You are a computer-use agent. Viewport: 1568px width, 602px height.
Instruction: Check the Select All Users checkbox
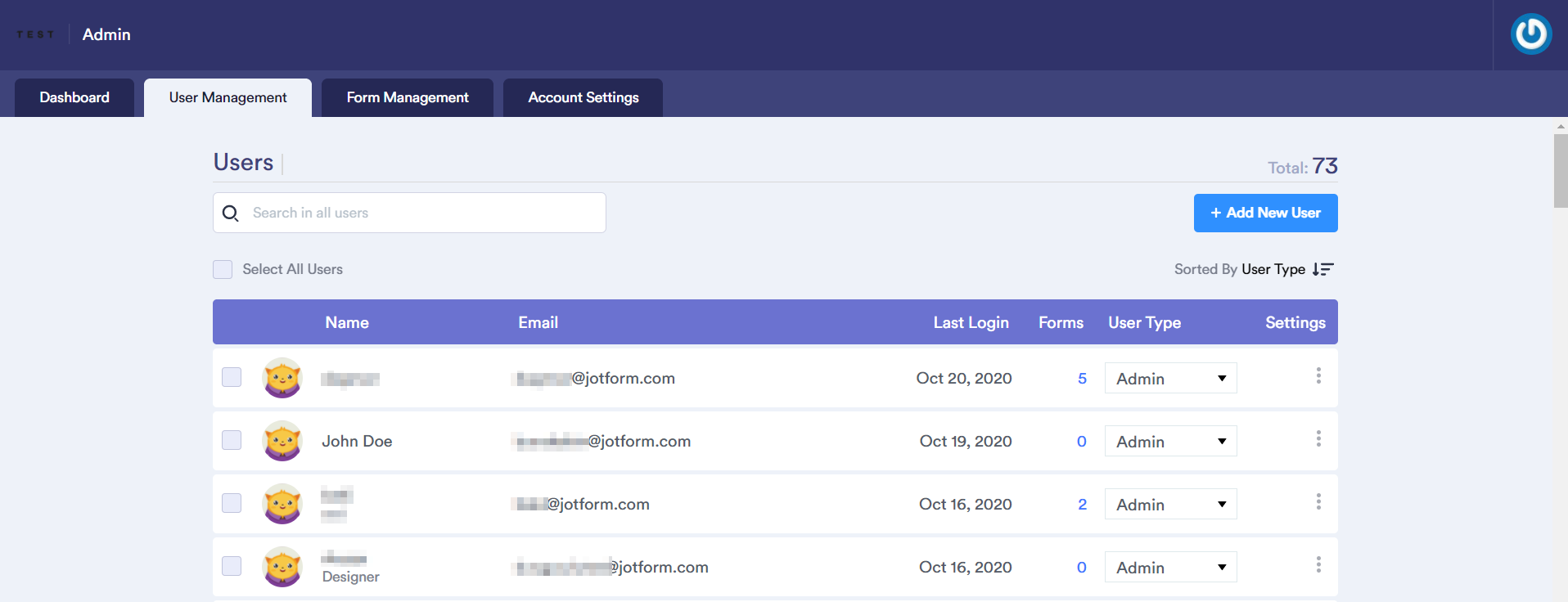(x=223, y=269)
